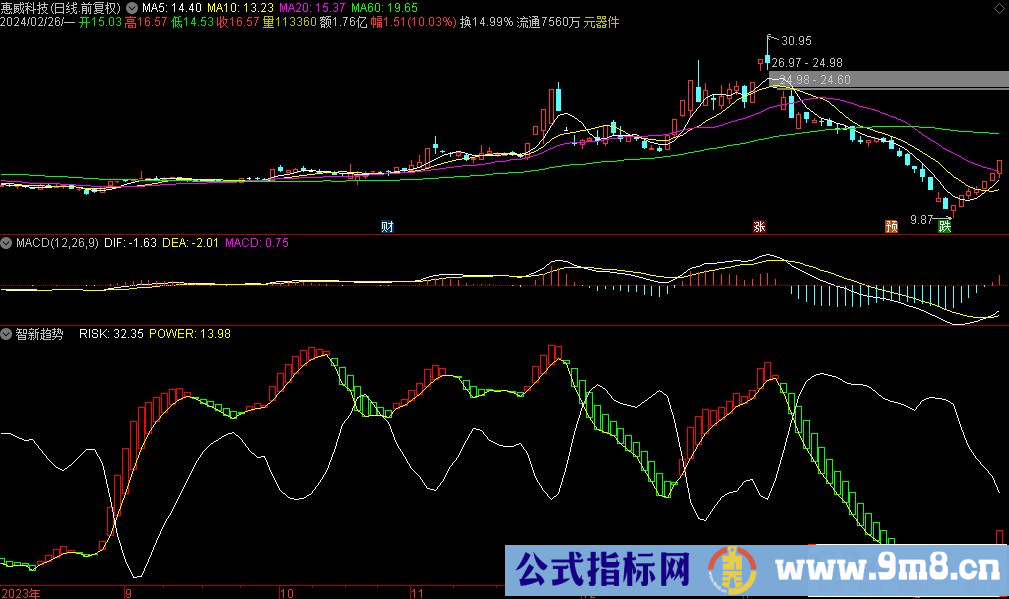The image size is (1009, 599).
Task: Click the volume value 量113360
Action: [290, 23]
